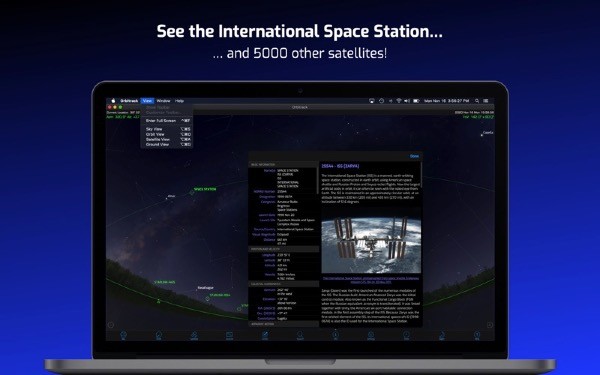Open the Search magnifier in bottom toolbar

pyautogui.click(x=300, y=334)
